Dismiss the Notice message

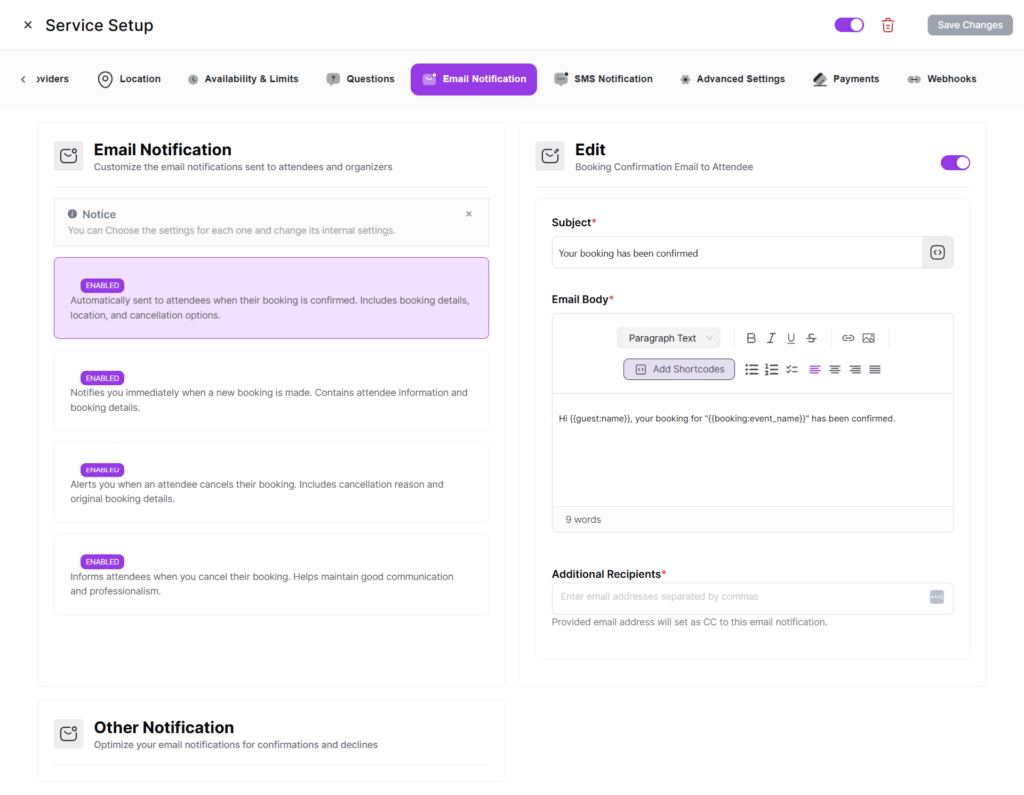(x=469, y=214)
